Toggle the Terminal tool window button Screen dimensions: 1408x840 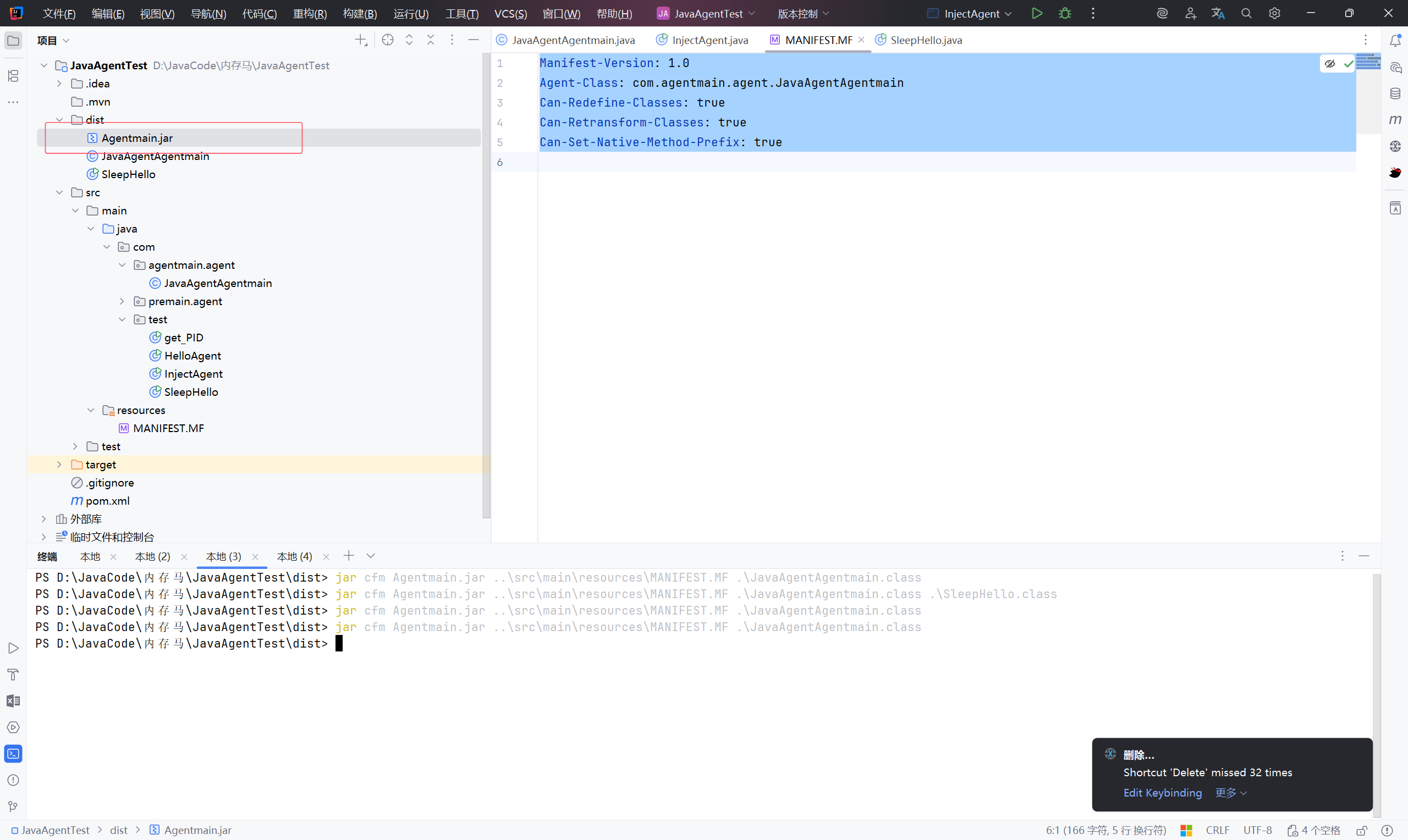tap(13, 753)
